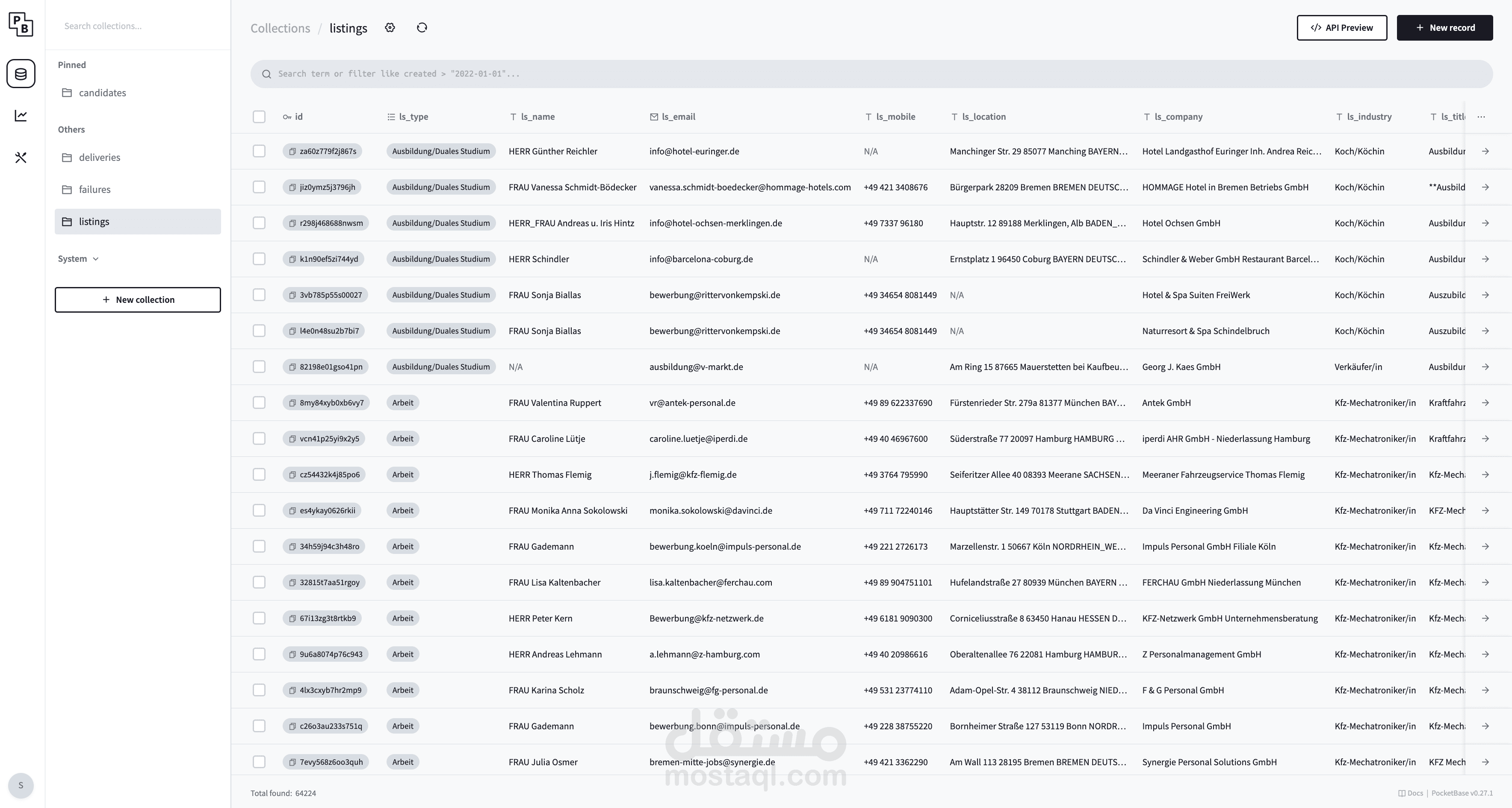This screenshot has height=808, width=1512.
Task: Click phone number +49 421 3408676
Action: (895, 187)
